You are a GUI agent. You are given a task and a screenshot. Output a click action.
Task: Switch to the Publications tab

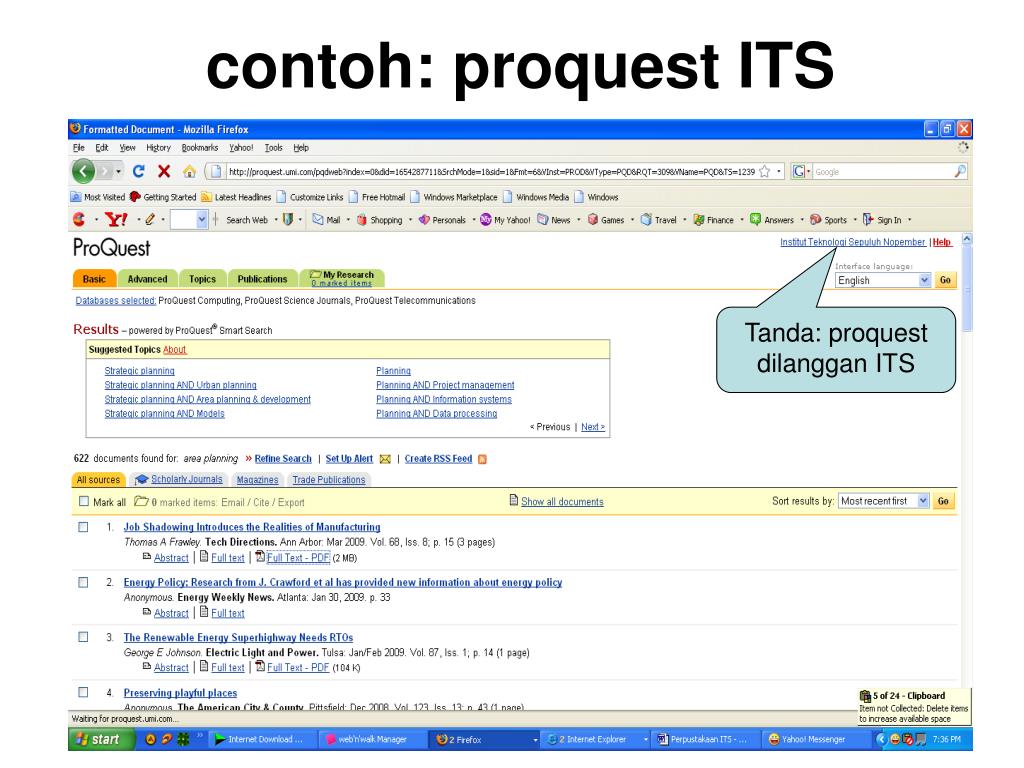263,279
